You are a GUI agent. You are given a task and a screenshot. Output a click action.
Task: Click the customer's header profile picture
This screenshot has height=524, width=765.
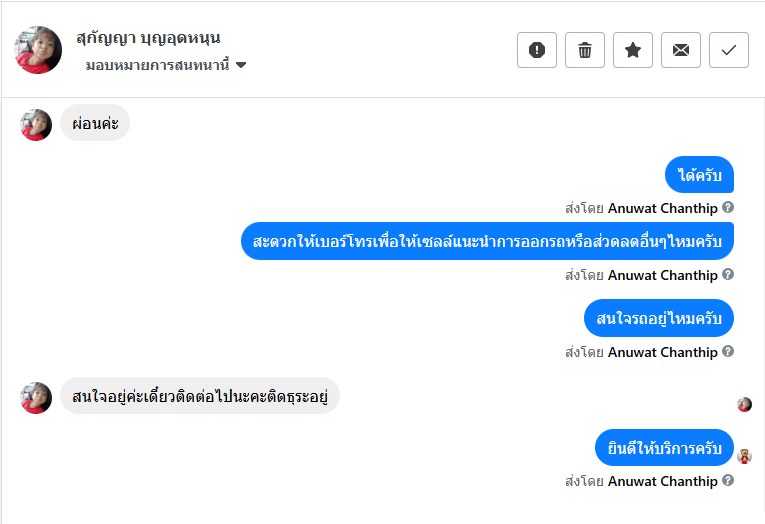pos(38,50)
